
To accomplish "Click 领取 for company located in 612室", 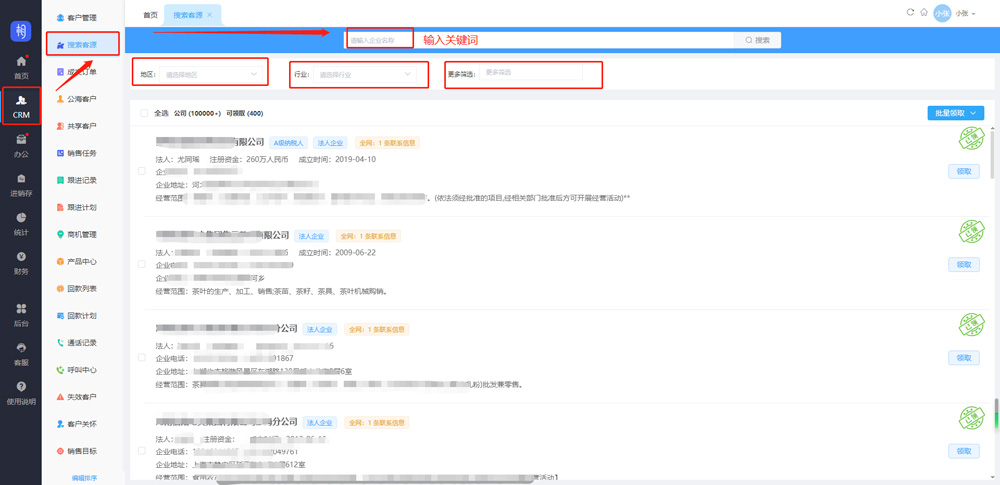I will point(964,451).
